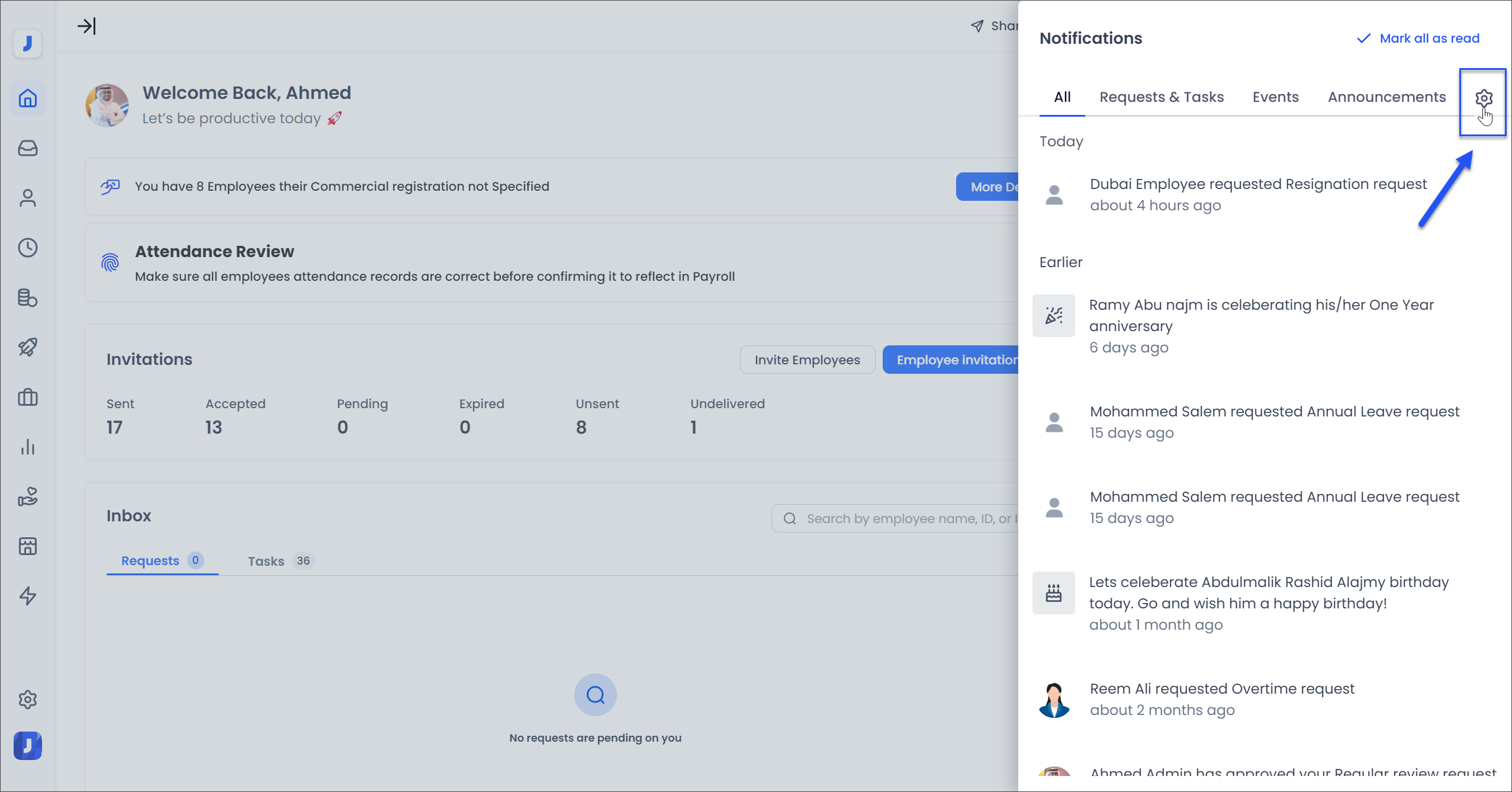Collapse the sidebar with the arrow toggle

coord(87,26)
